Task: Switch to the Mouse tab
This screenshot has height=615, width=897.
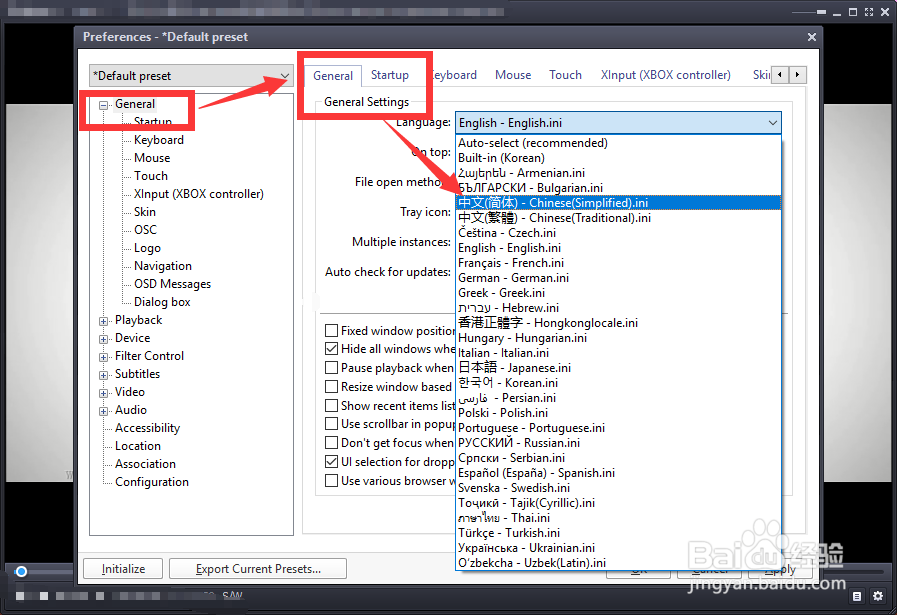Action: point(513,75)
